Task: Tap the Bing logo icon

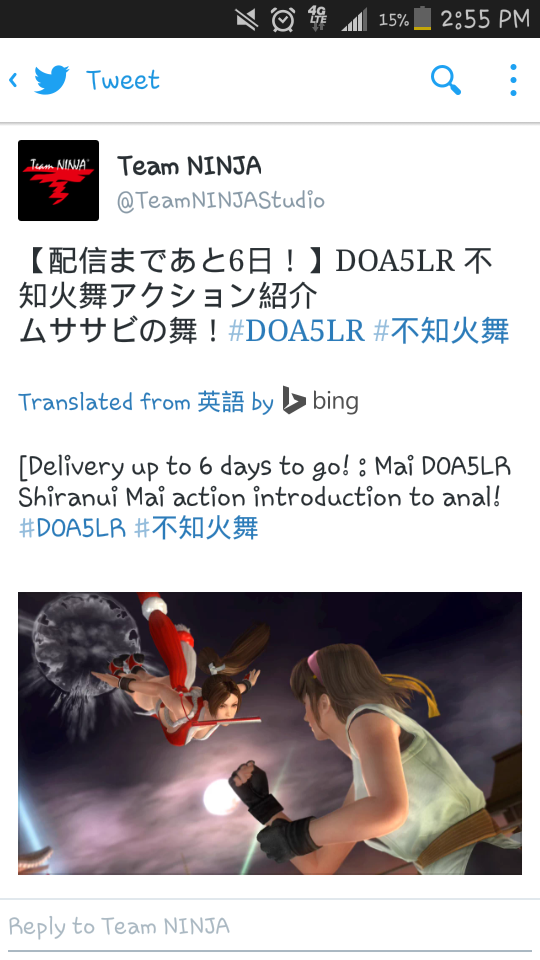Action: [294, 401]
